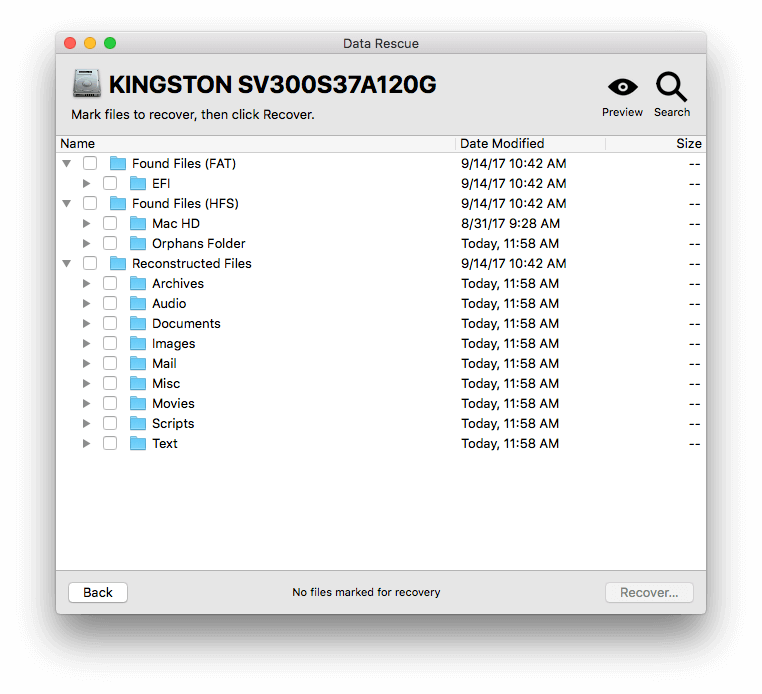The height and width of the screenshot is (694, 762).
Task: Open the Search magnifier tool
Action: click(671, 87)
